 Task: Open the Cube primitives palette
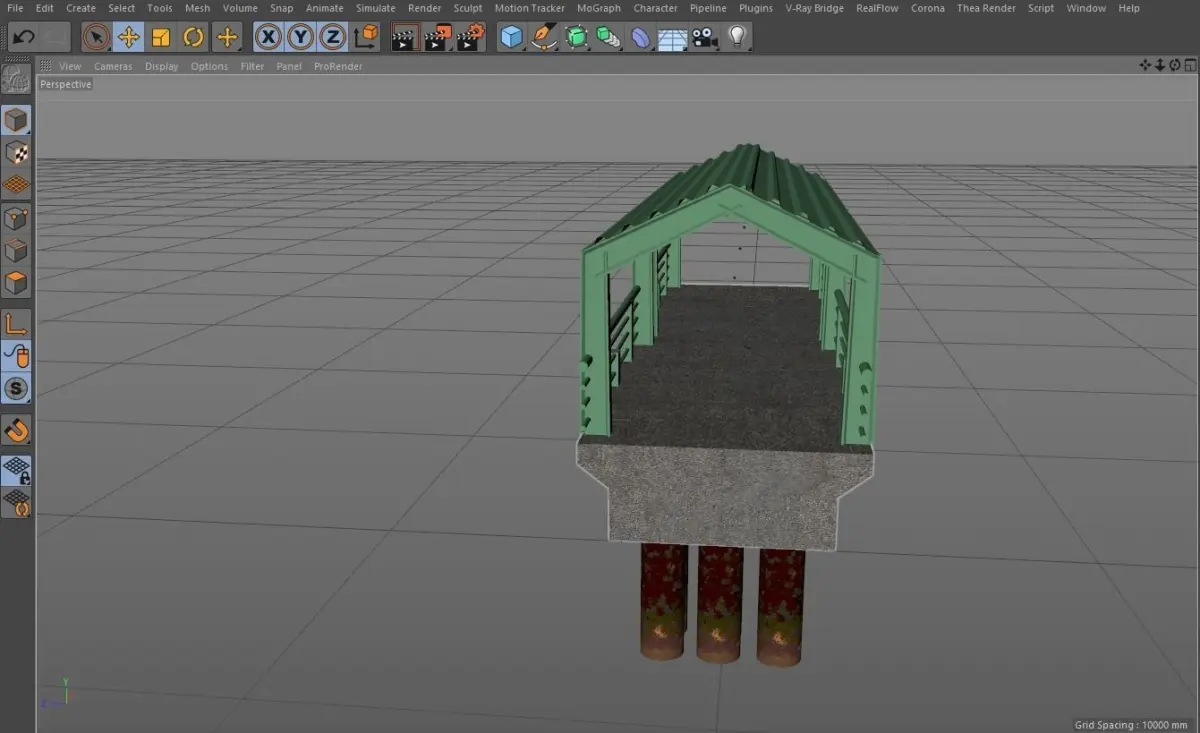(512, 38)
